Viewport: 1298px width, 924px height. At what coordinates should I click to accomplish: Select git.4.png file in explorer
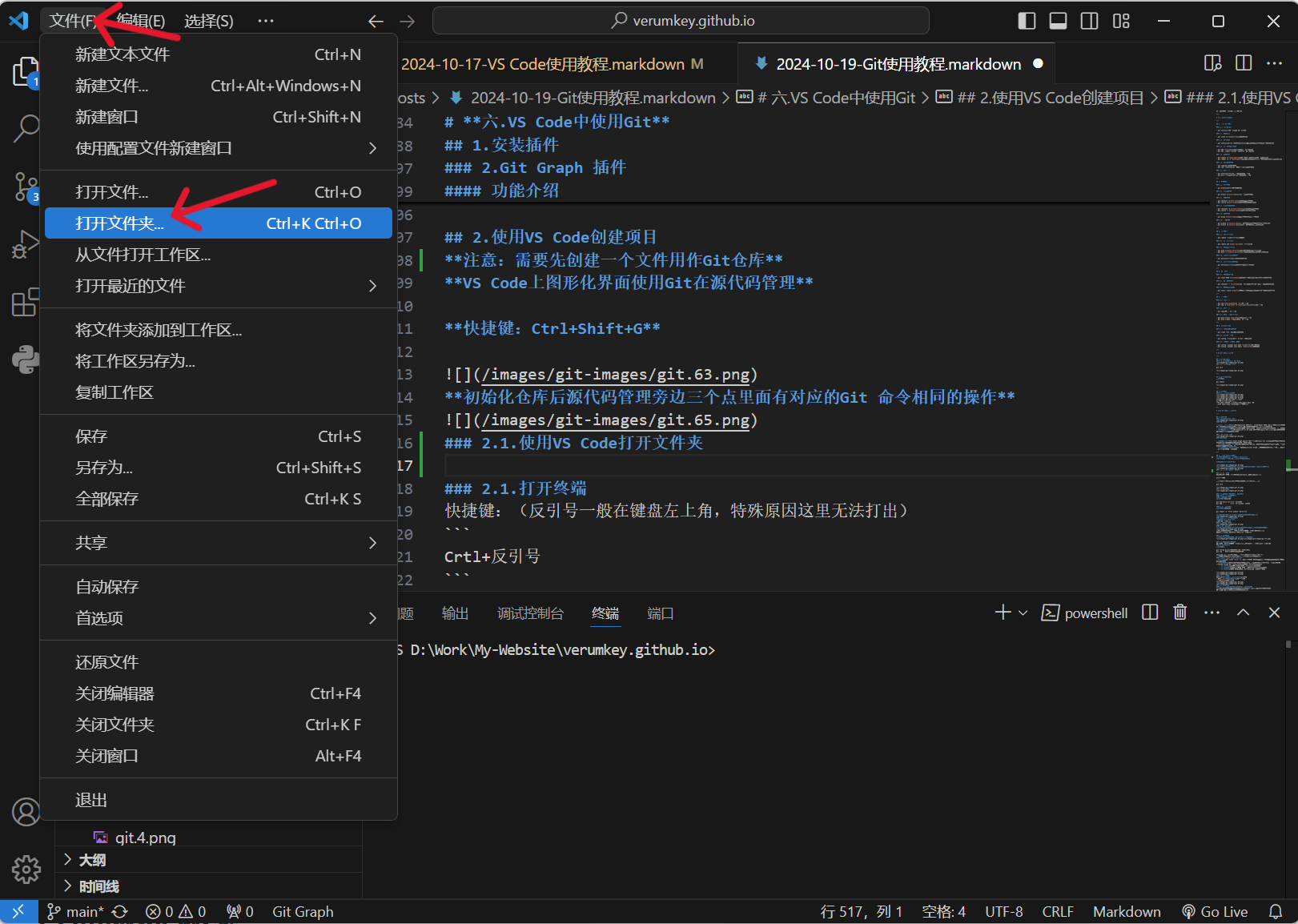(x=145, y=838)
